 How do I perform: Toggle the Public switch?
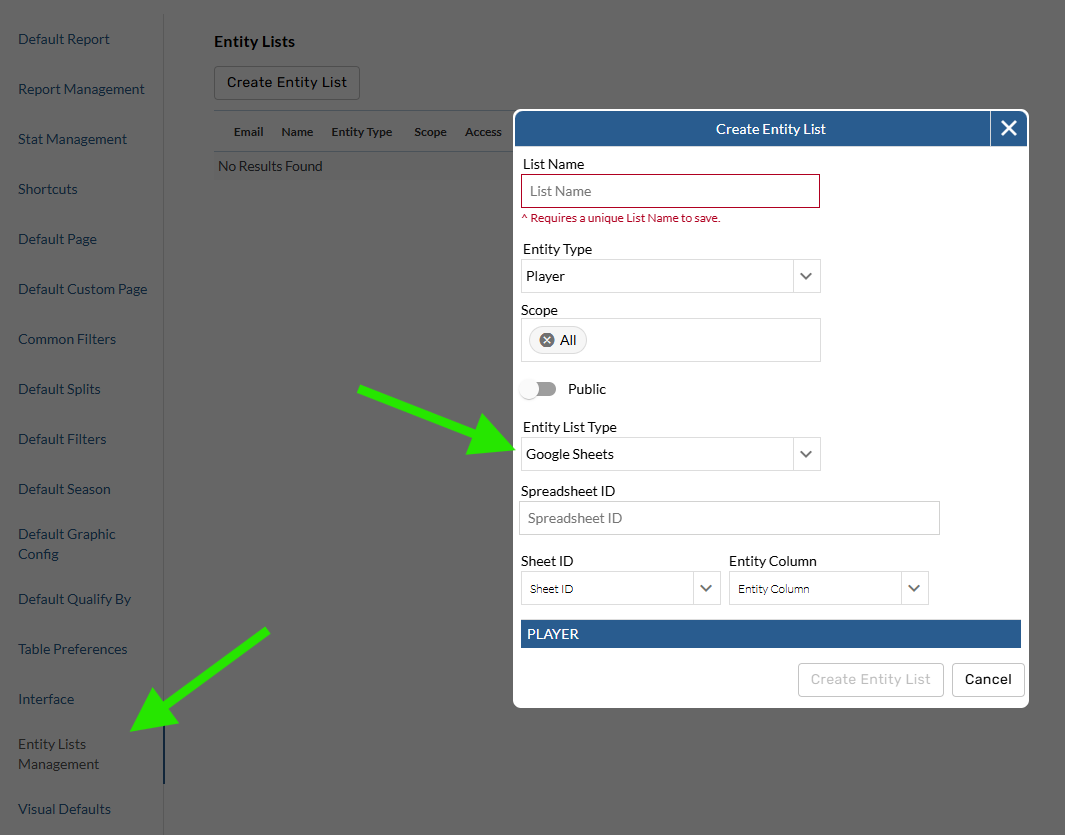pyautogui.click(x=538, y=389)
